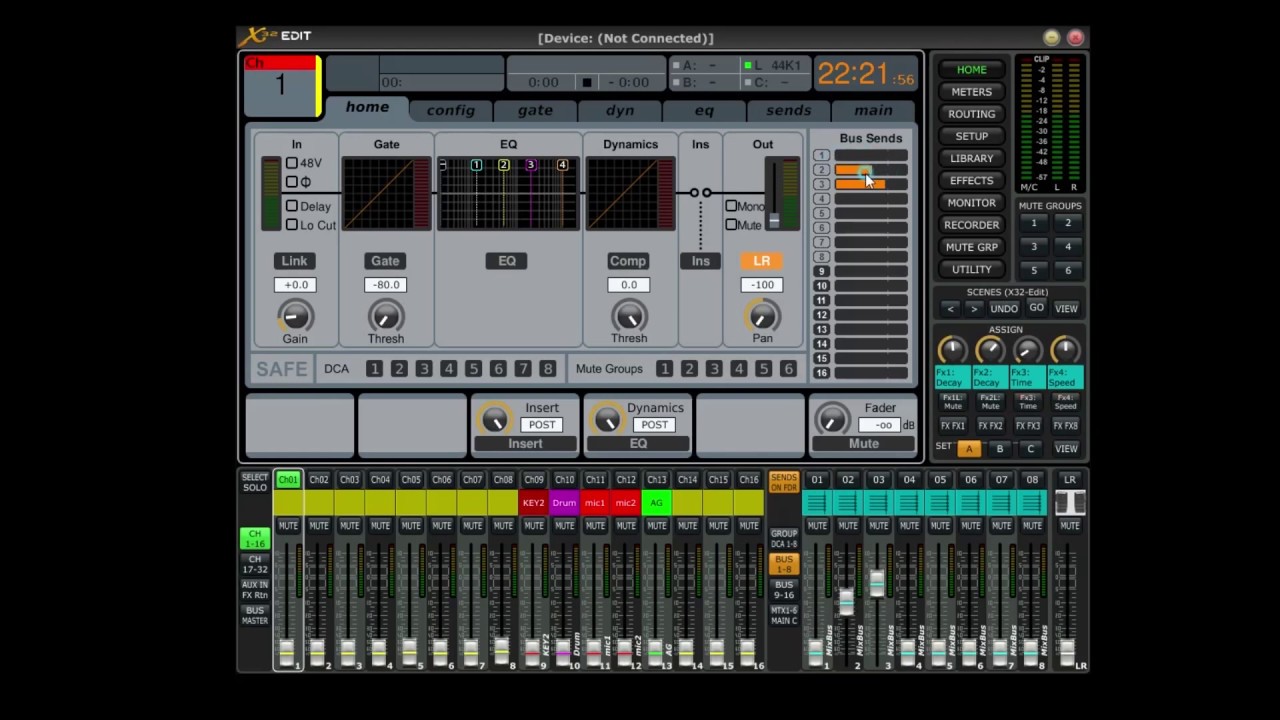Switch to the main tab
Viewport: 1280px width, 720px height.
click(873, 110)
